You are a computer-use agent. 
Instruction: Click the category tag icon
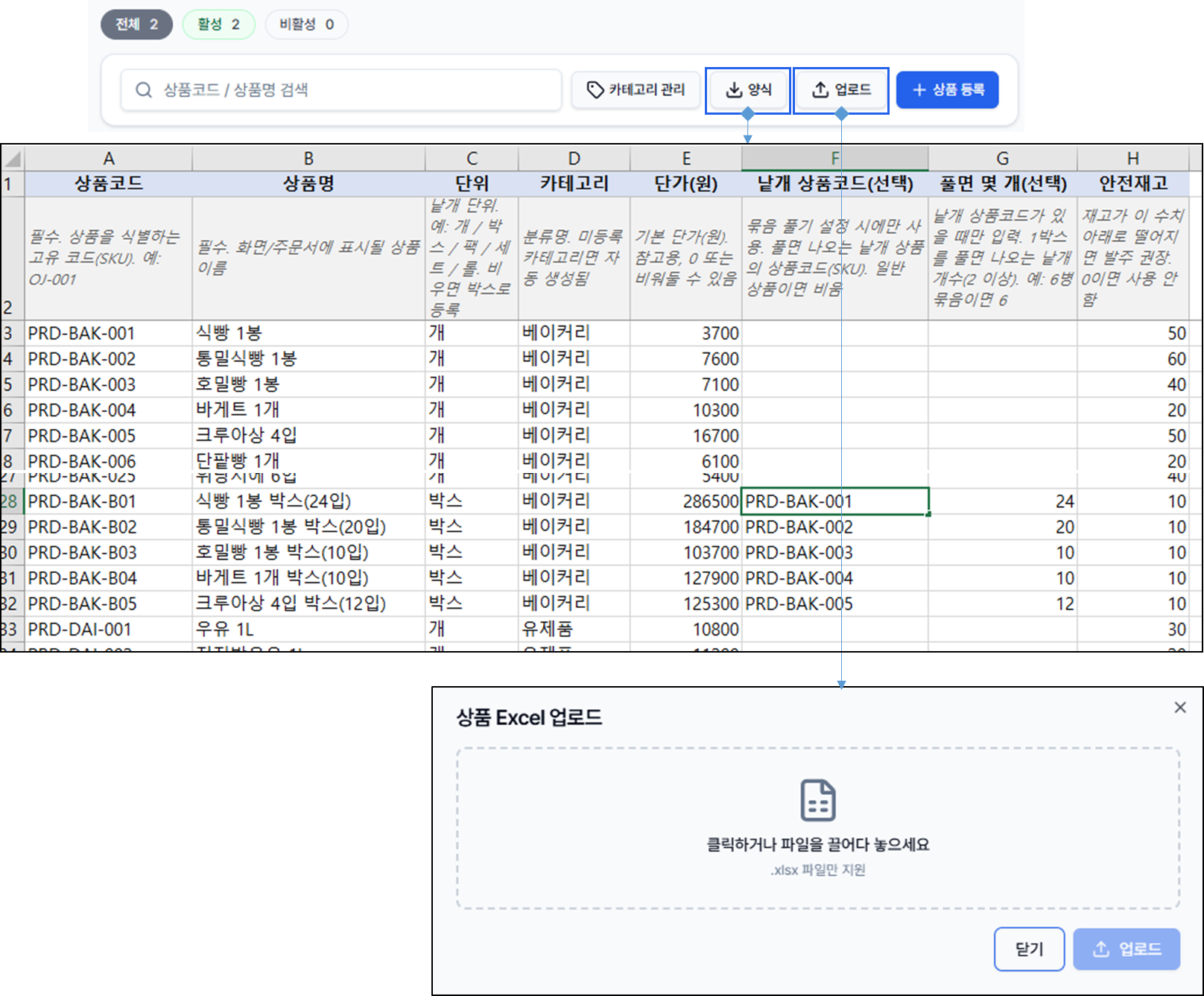coord(595,89)
